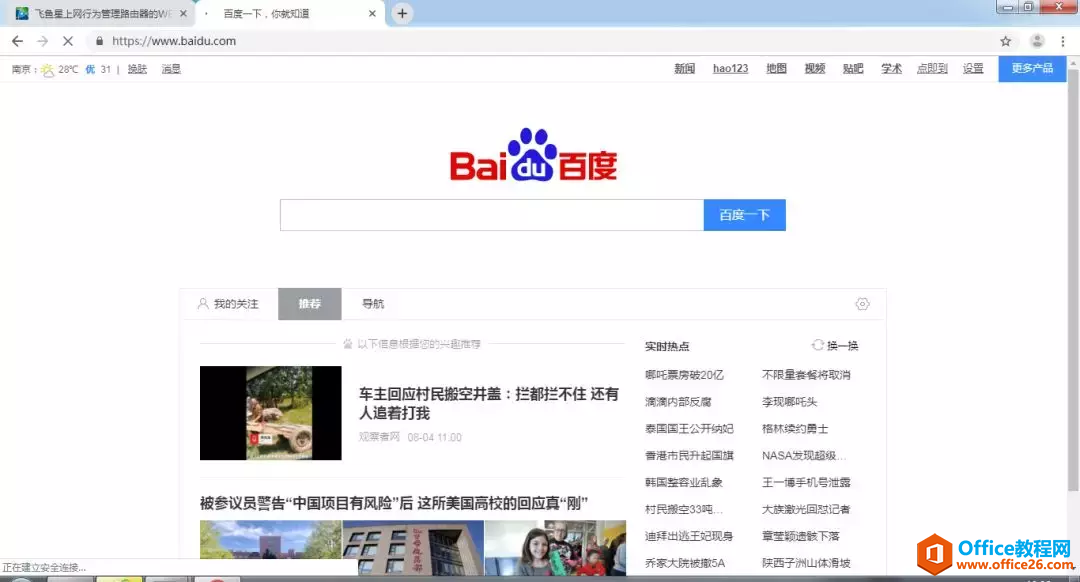The width and height of the screenshot is (1080, 582).
Task: Open 设置 dropdown in top nav
Action: tap(973, 69)
